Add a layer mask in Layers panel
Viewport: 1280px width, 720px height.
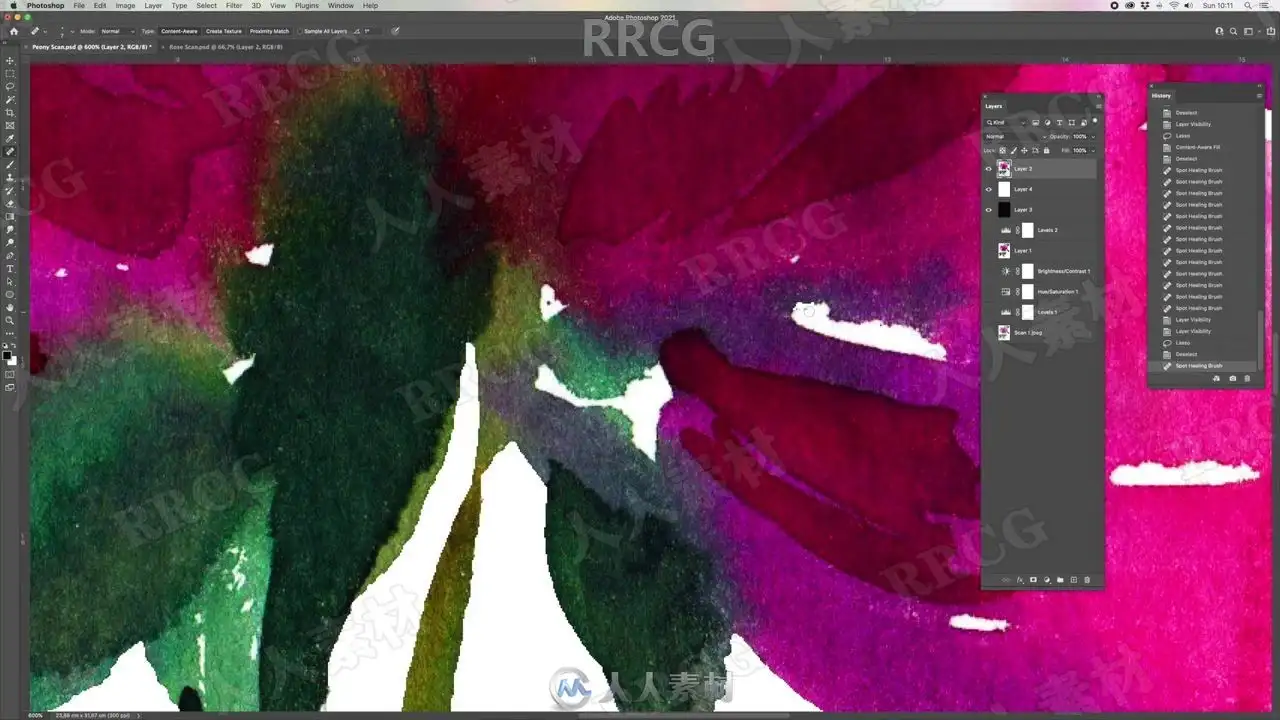tap(1033, 580)
